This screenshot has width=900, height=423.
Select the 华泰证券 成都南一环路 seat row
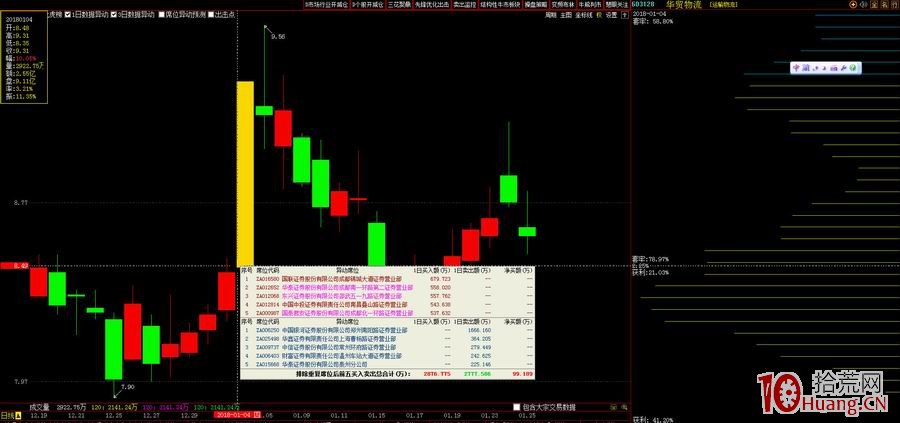pos(387,287)
